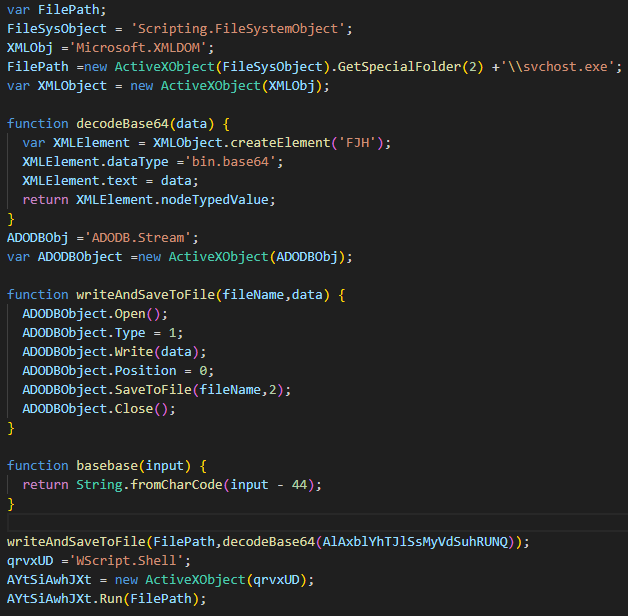
Task: Click ADODBObject.Position = 0 line
Action: click(x=118, y=371)
